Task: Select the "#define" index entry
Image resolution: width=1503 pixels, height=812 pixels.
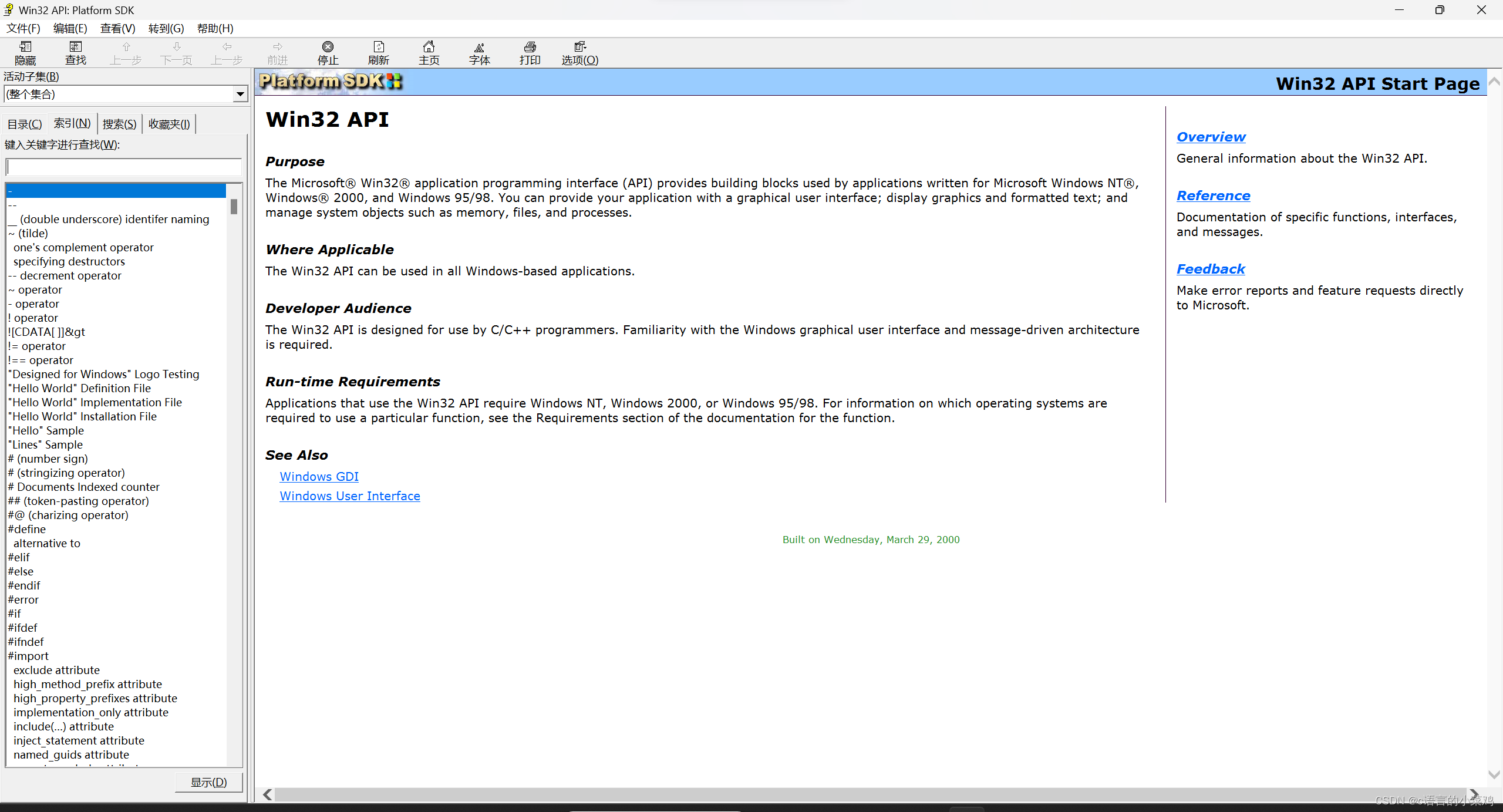Action: 26,529
